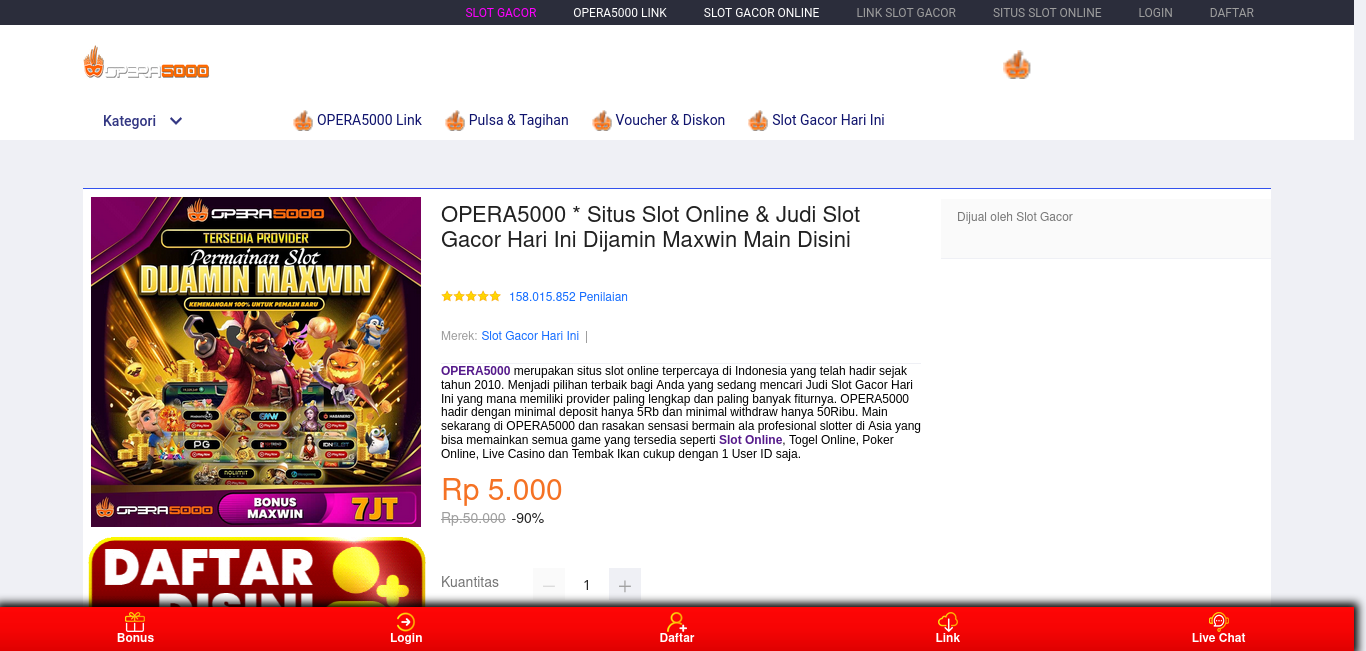Open SITUS SLOT ONLINE top menu item
Screen dimensions: 1366x651
[1047, 13]
